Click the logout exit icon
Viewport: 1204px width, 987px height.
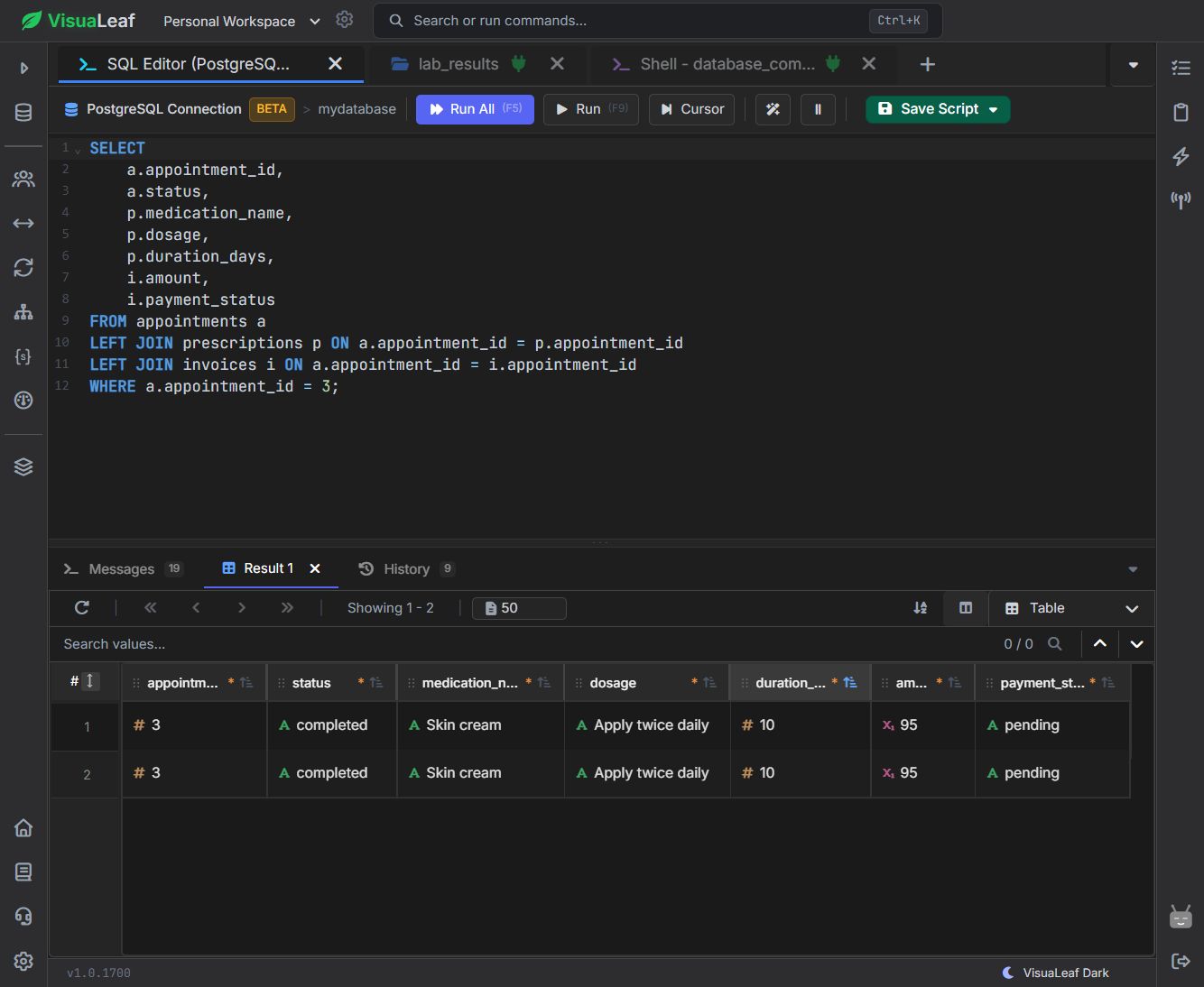pos(1181,961)
